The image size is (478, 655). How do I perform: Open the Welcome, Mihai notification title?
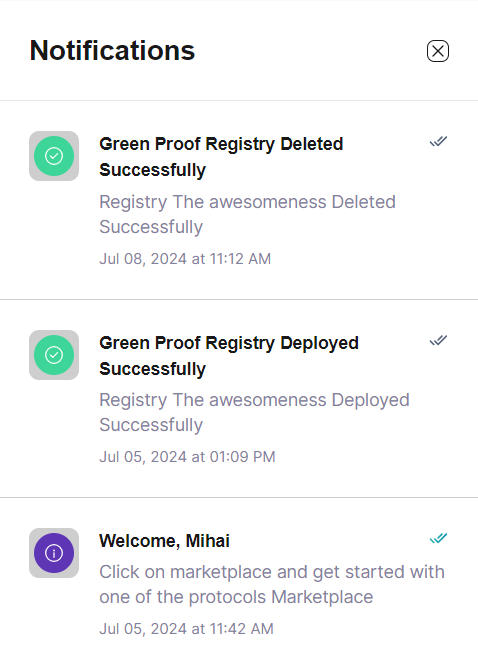click(x=164, y=541)
